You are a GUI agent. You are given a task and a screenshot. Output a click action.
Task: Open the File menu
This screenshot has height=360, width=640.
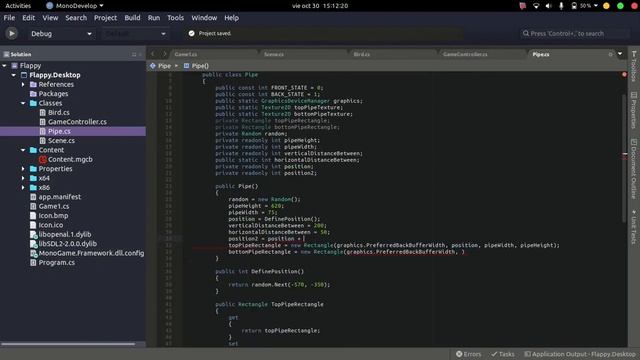tap(9, 18)
